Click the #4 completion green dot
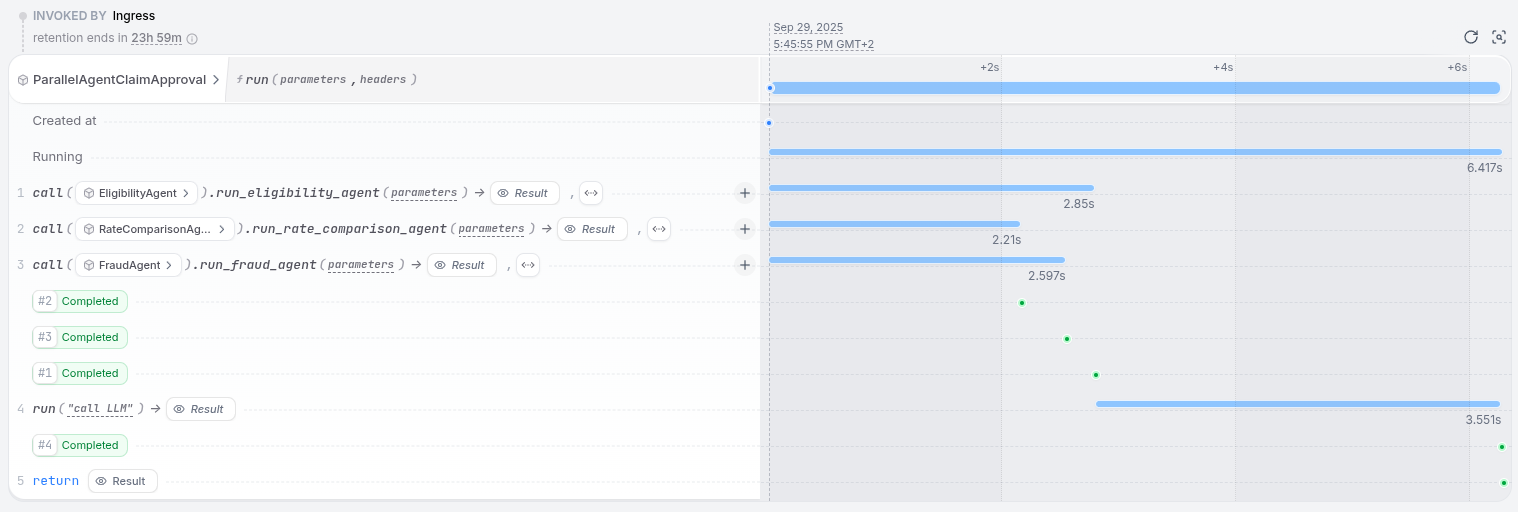 pos(1502,447)
